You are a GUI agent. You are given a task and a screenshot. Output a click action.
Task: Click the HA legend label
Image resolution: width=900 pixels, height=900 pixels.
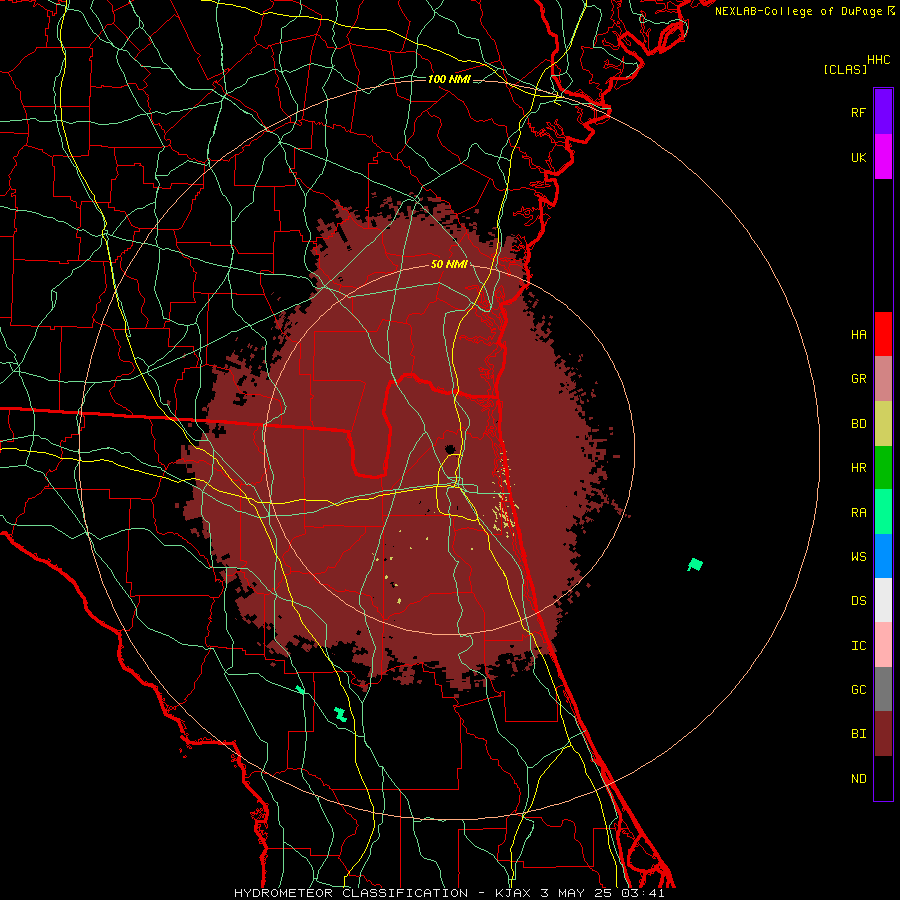click(858, 335)
